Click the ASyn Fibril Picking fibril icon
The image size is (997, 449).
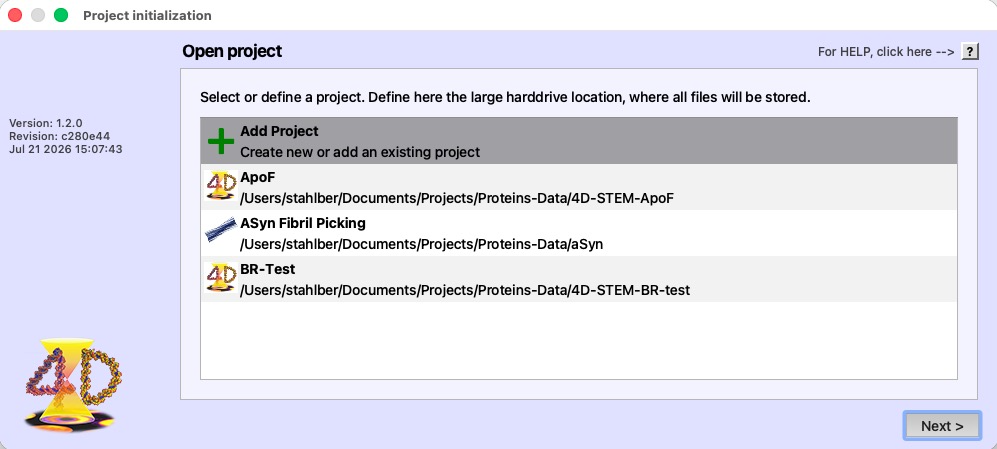tap(221, 230)
